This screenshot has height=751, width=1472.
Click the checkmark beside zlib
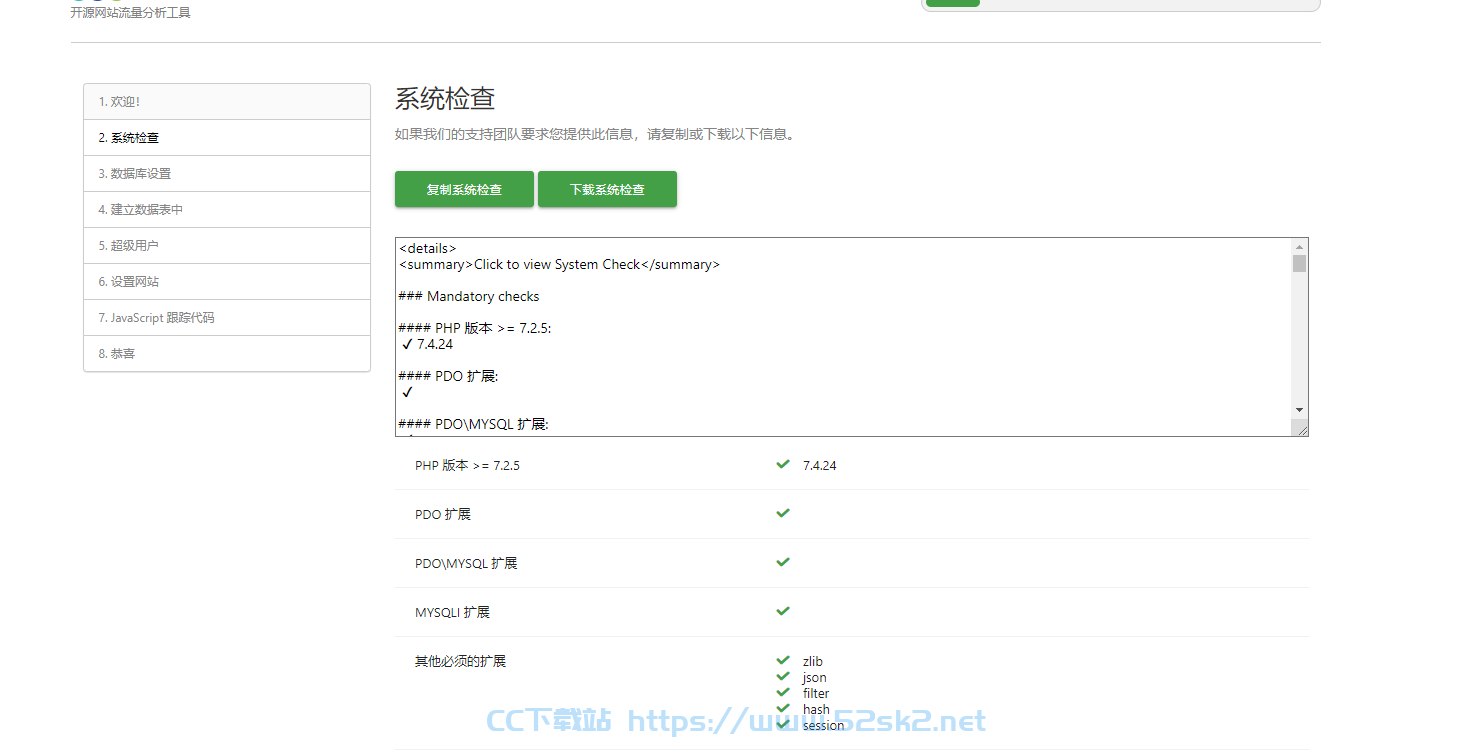coord(783,660)
